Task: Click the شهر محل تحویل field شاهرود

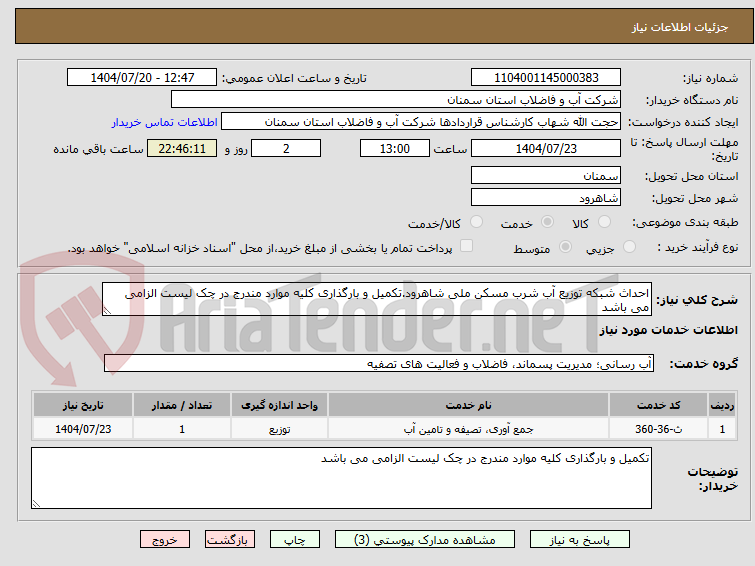Action: (x=546, y=197)
